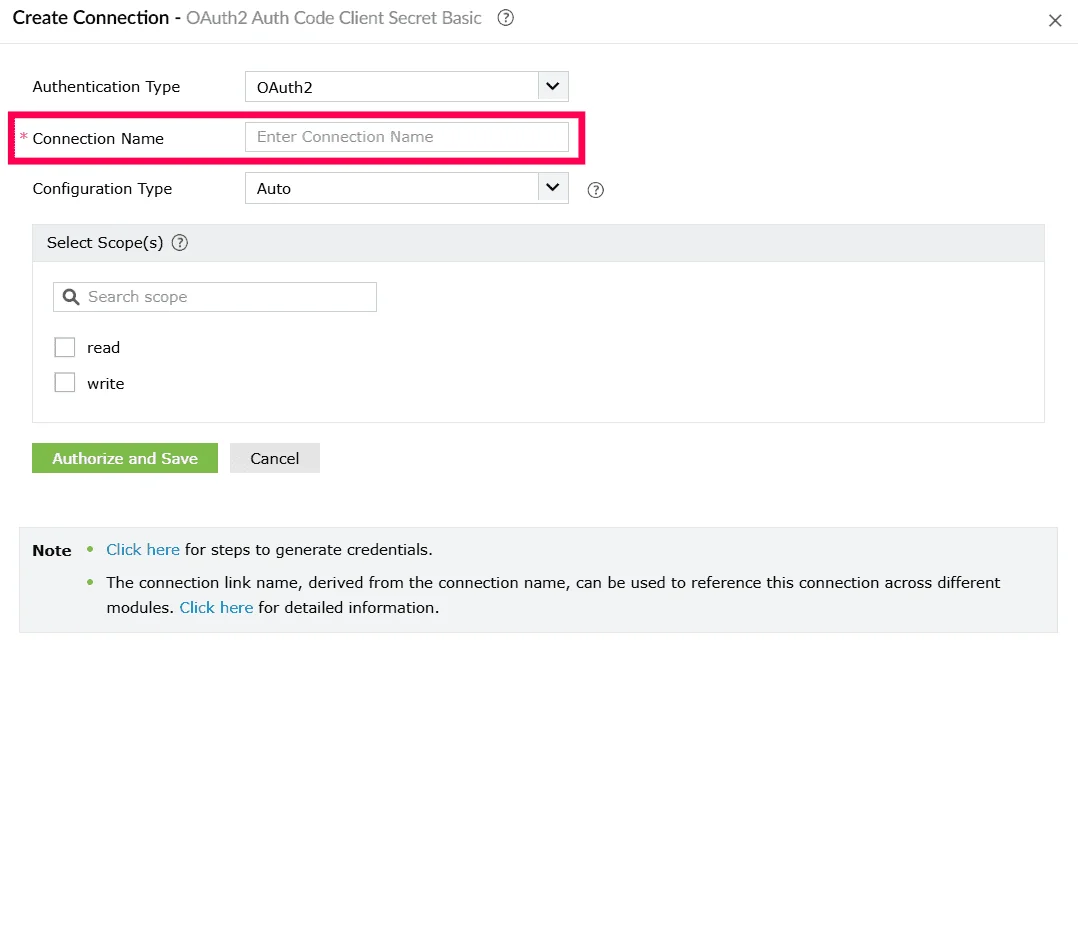Screen dimensions: 1078x944
Task: Open Click here link for generating credentials
Action: pos(142,549)
